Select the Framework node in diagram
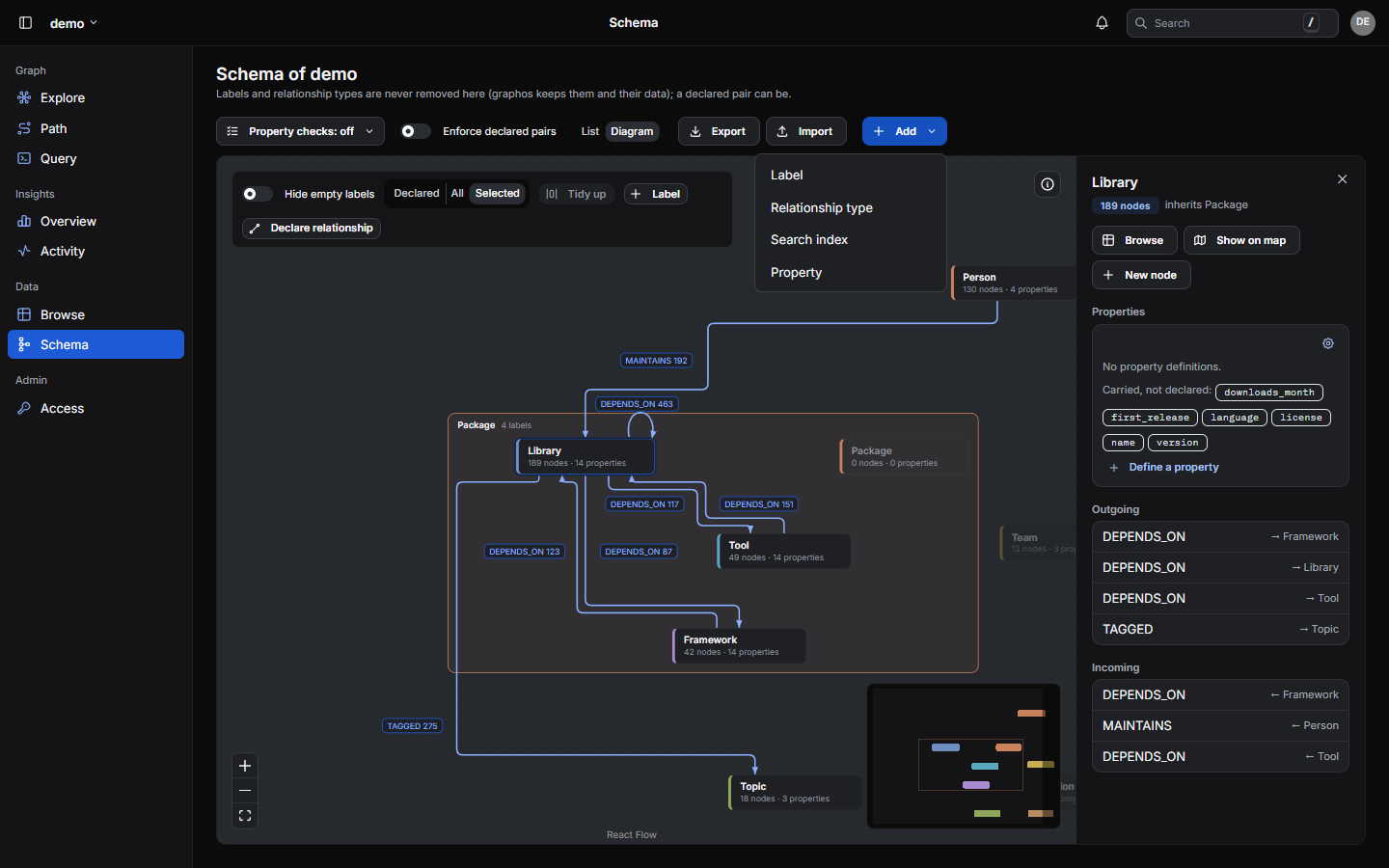Image resolution: width=1389 pixels, height=868 pixels. click(739, 646)
